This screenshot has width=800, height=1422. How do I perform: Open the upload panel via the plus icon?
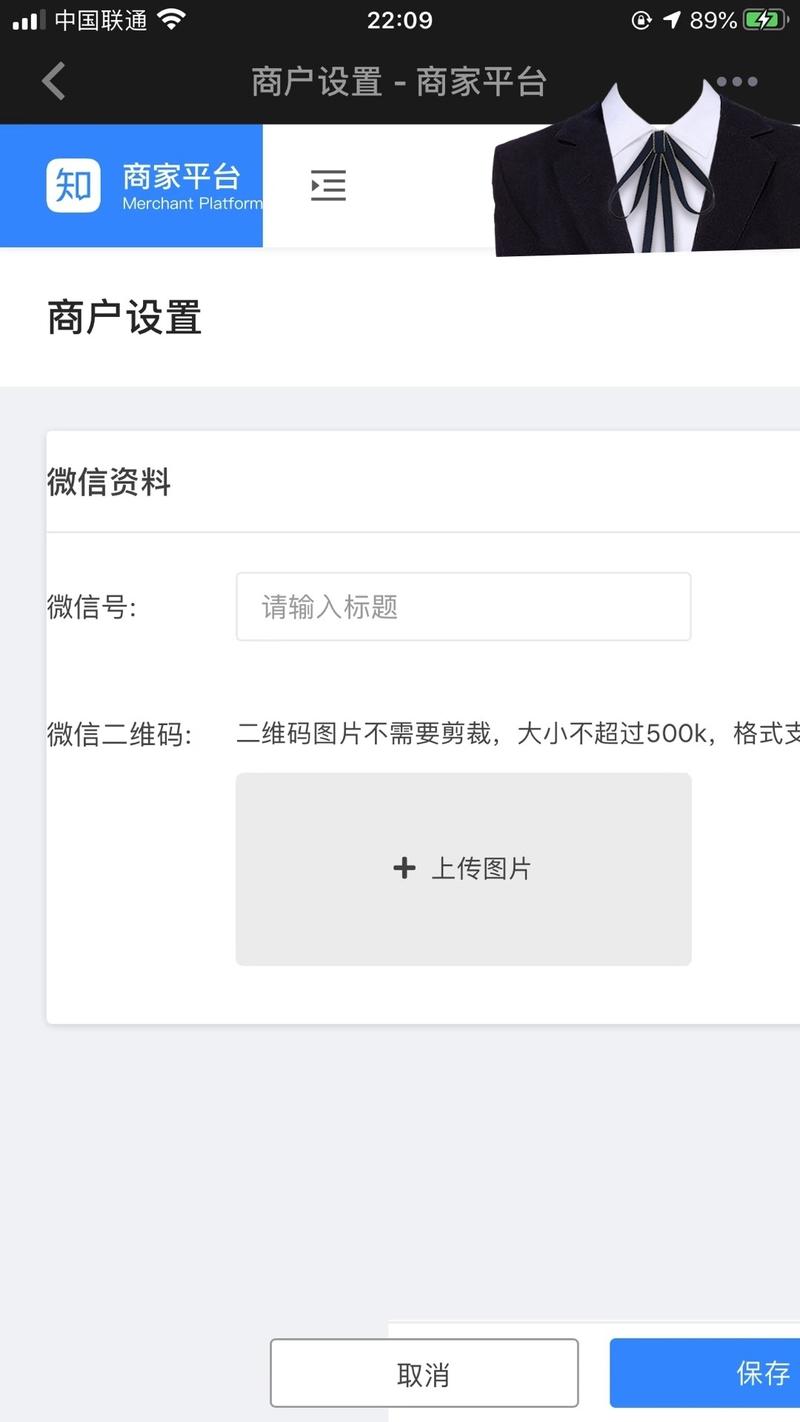pos(405,868)
